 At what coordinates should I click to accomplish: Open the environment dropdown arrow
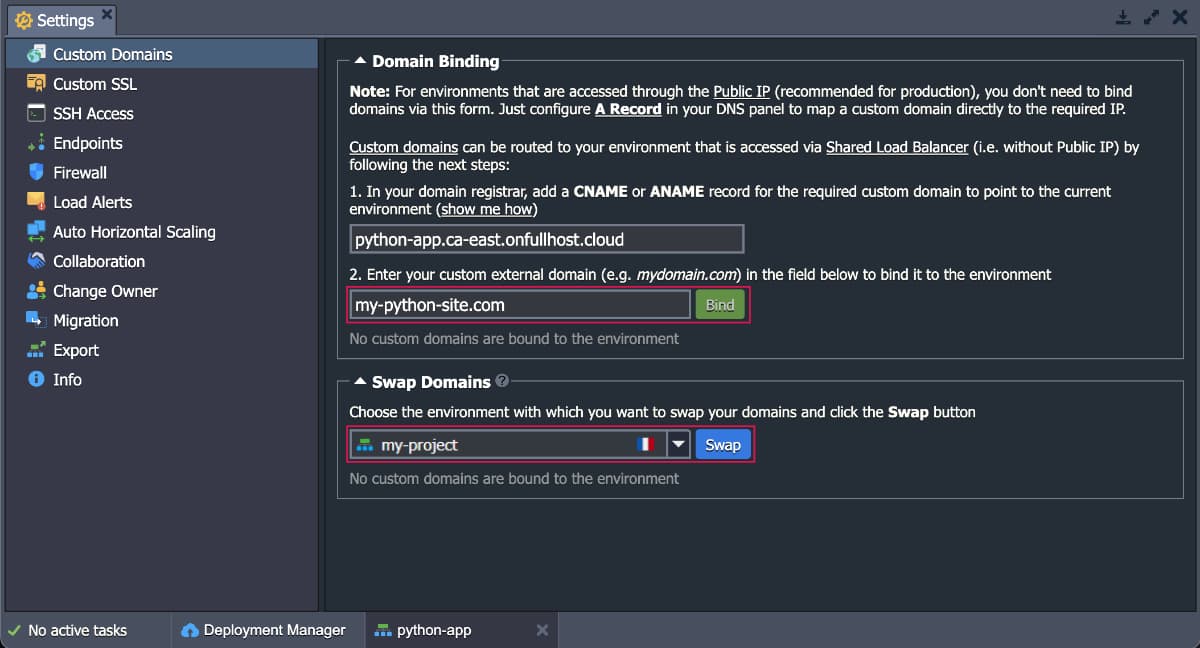(x=679, y=445)
